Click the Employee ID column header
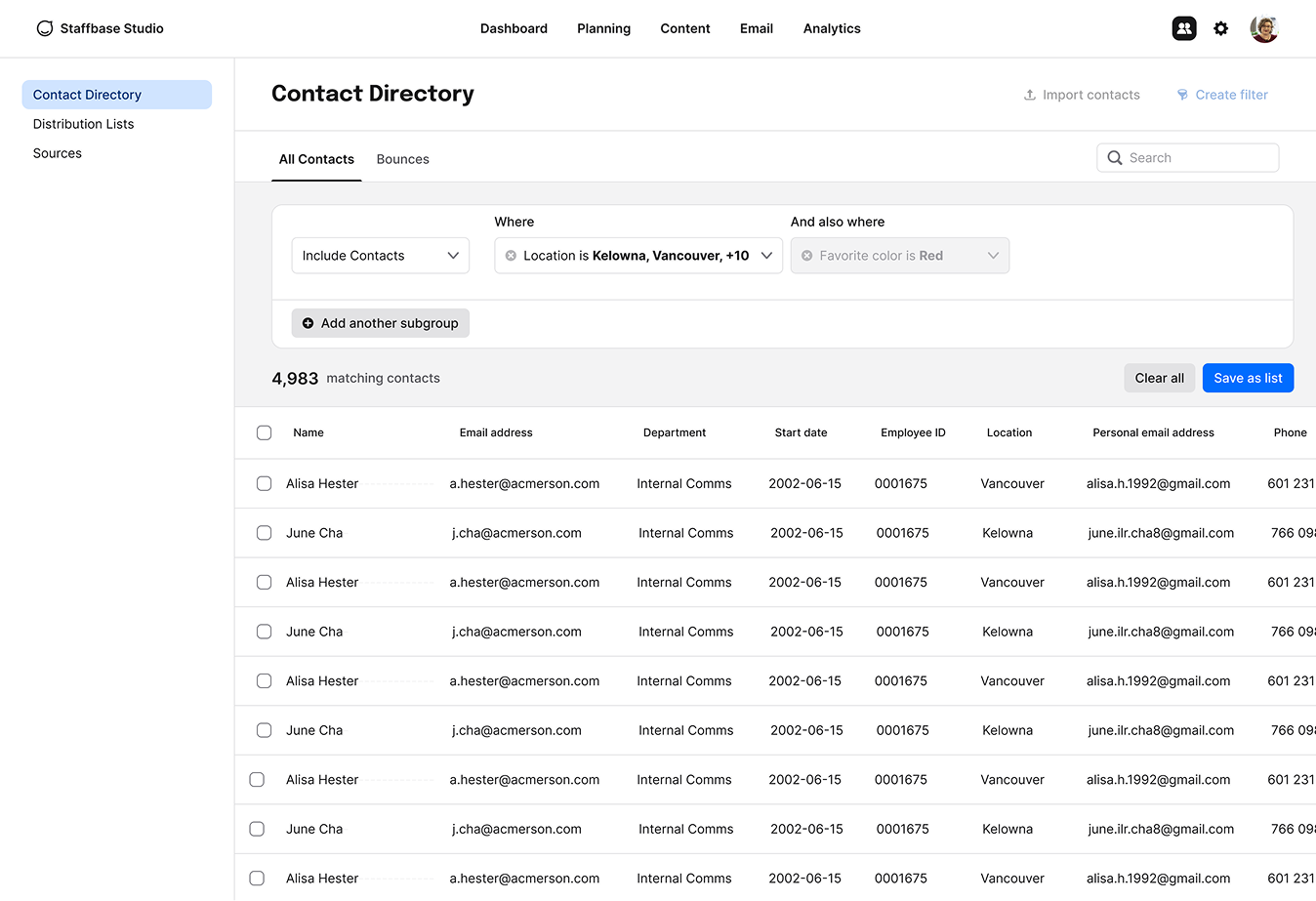 pyautogui.click(x=913, y=432)
